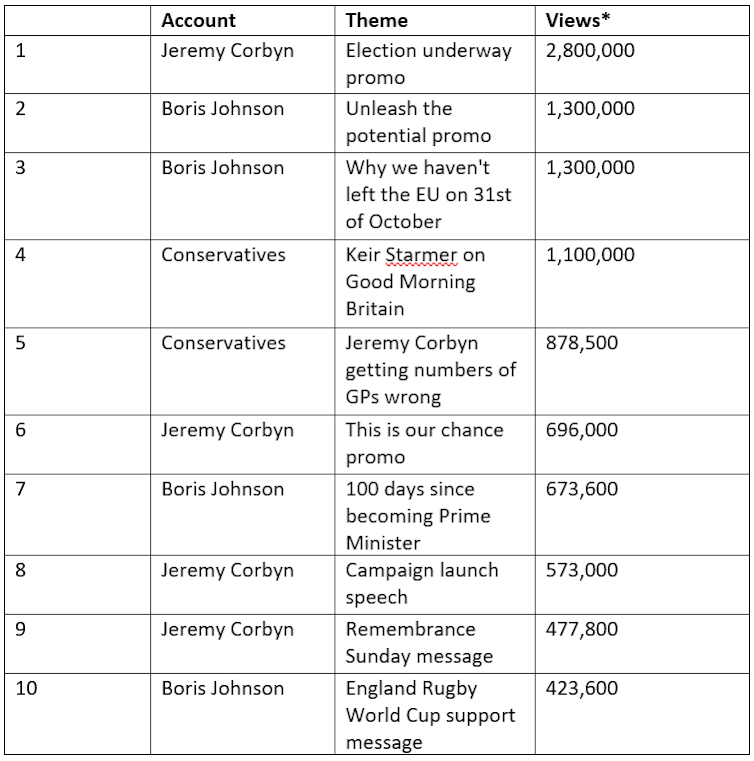Select the misspelled word Starmer
The image size is (754, 761).
coord(421,255)
